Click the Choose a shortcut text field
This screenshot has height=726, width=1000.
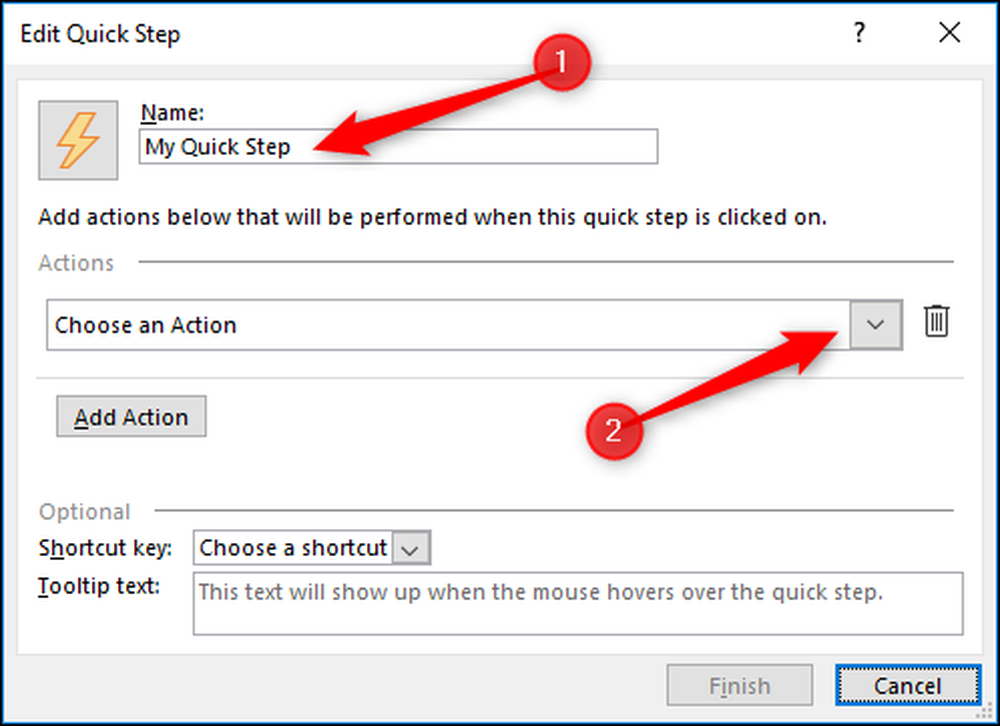(292, 548)
